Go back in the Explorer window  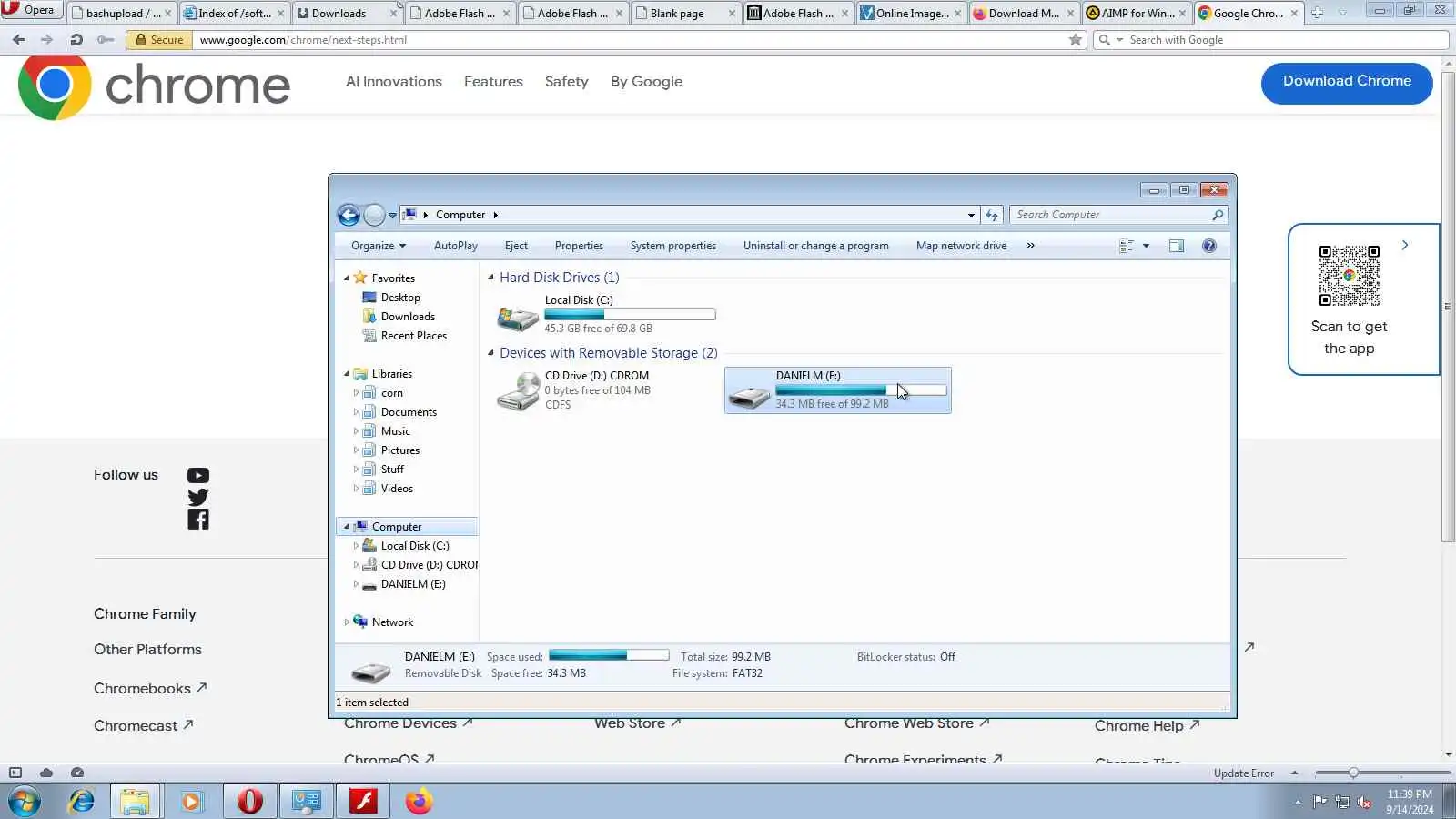point(349,215)
